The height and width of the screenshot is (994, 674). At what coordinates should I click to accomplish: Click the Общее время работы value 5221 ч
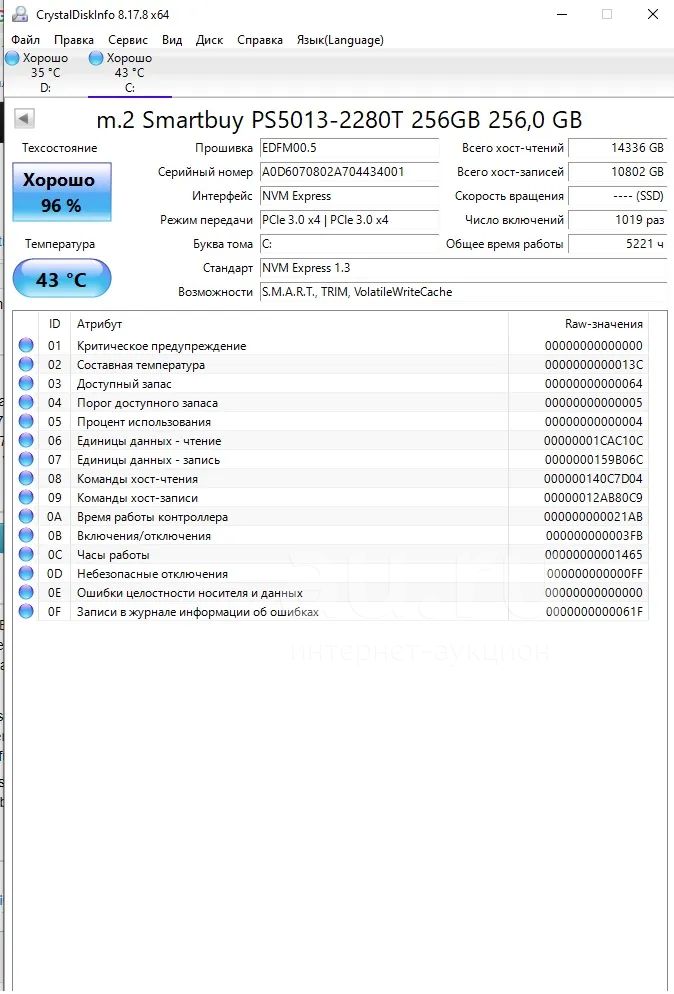(x=618, y=245)
